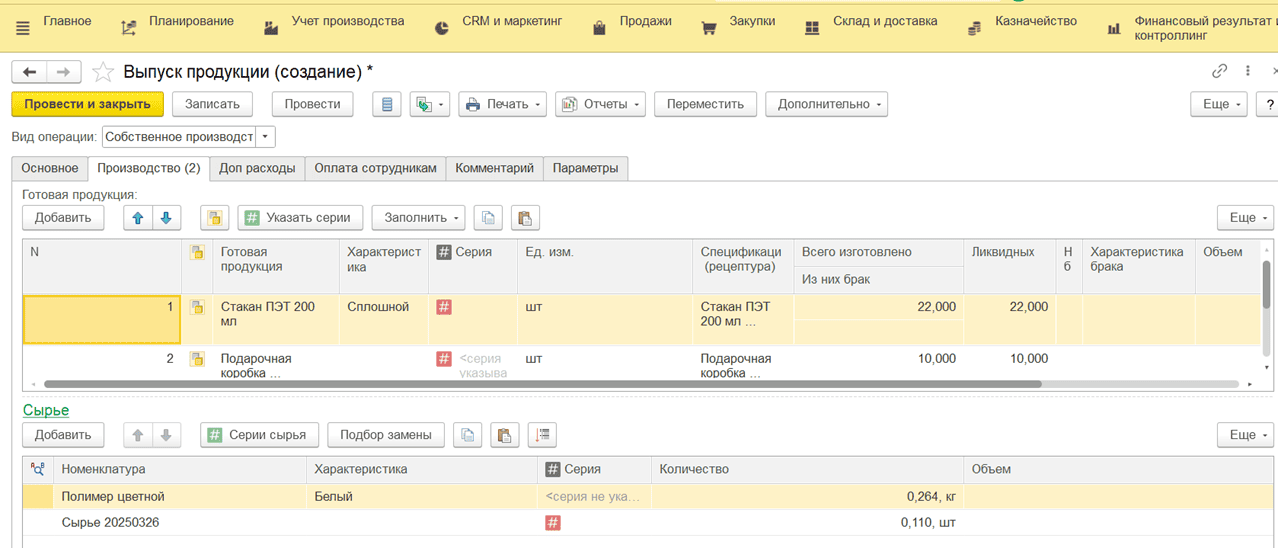The image size is (1278, 548).
Task: Click the document movements report icon
Action: 387,104
